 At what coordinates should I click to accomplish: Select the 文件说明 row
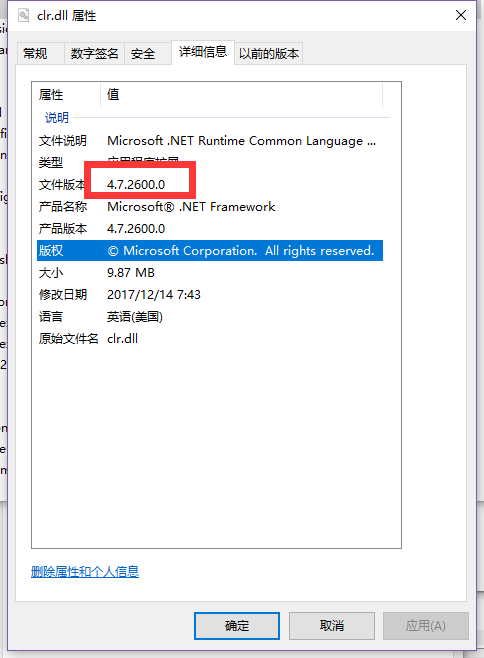point(210,141)
